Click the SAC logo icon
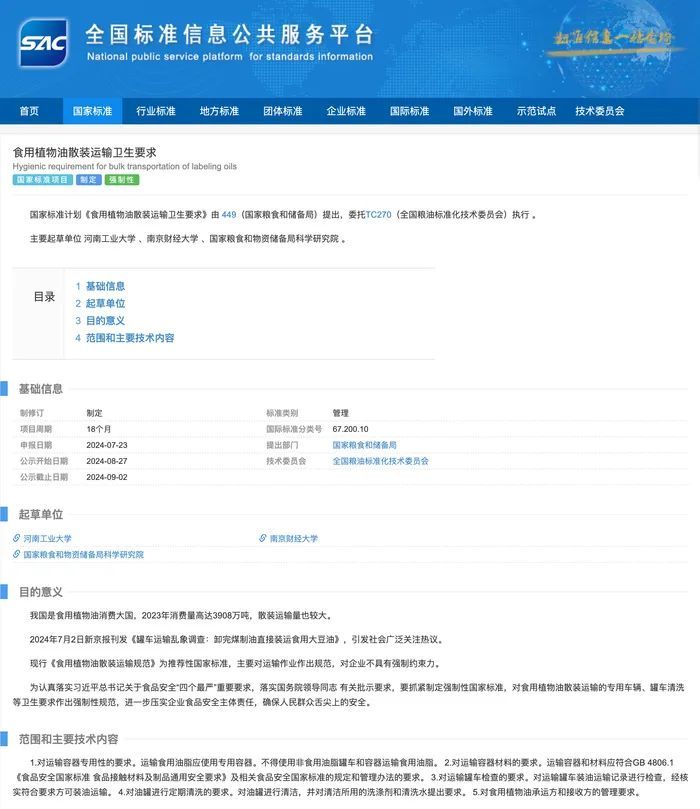700x809 pixels. click(43, 43)
